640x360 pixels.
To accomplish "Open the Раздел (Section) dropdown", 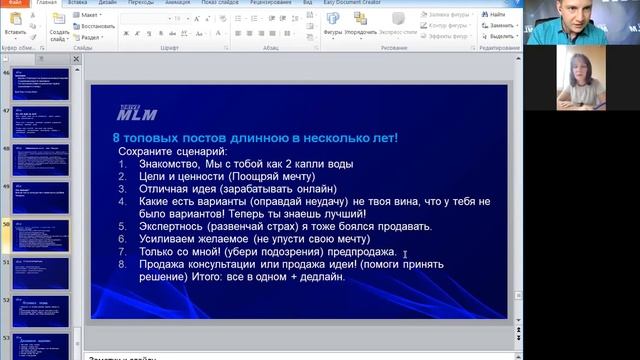I will click(88, 37).
